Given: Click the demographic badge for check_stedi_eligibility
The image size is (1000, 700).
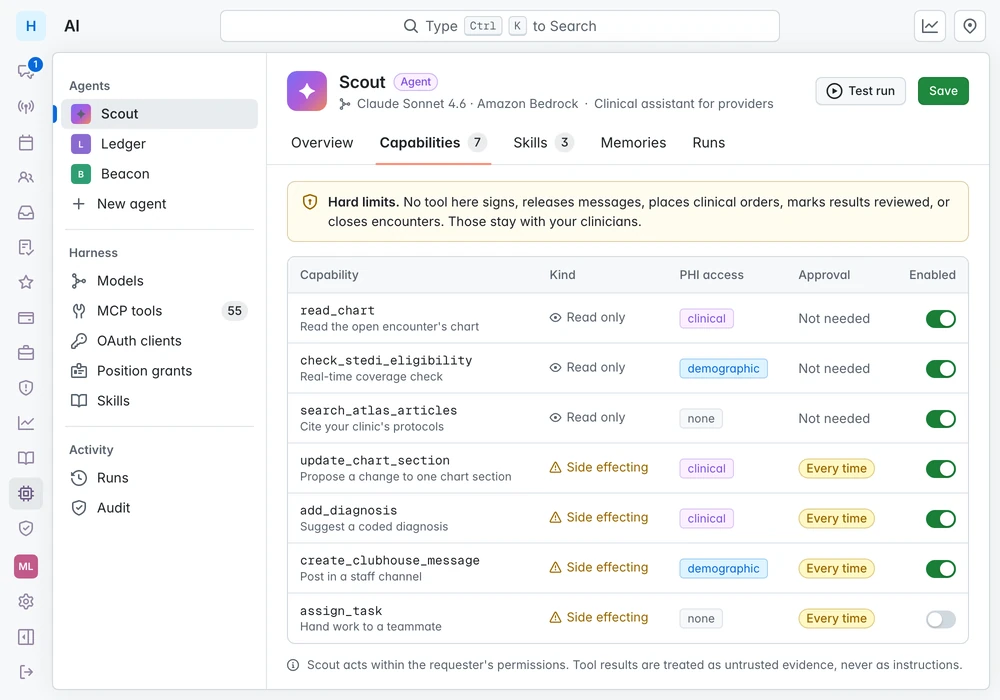Looking at the screenshot, I should coord(723,368).
